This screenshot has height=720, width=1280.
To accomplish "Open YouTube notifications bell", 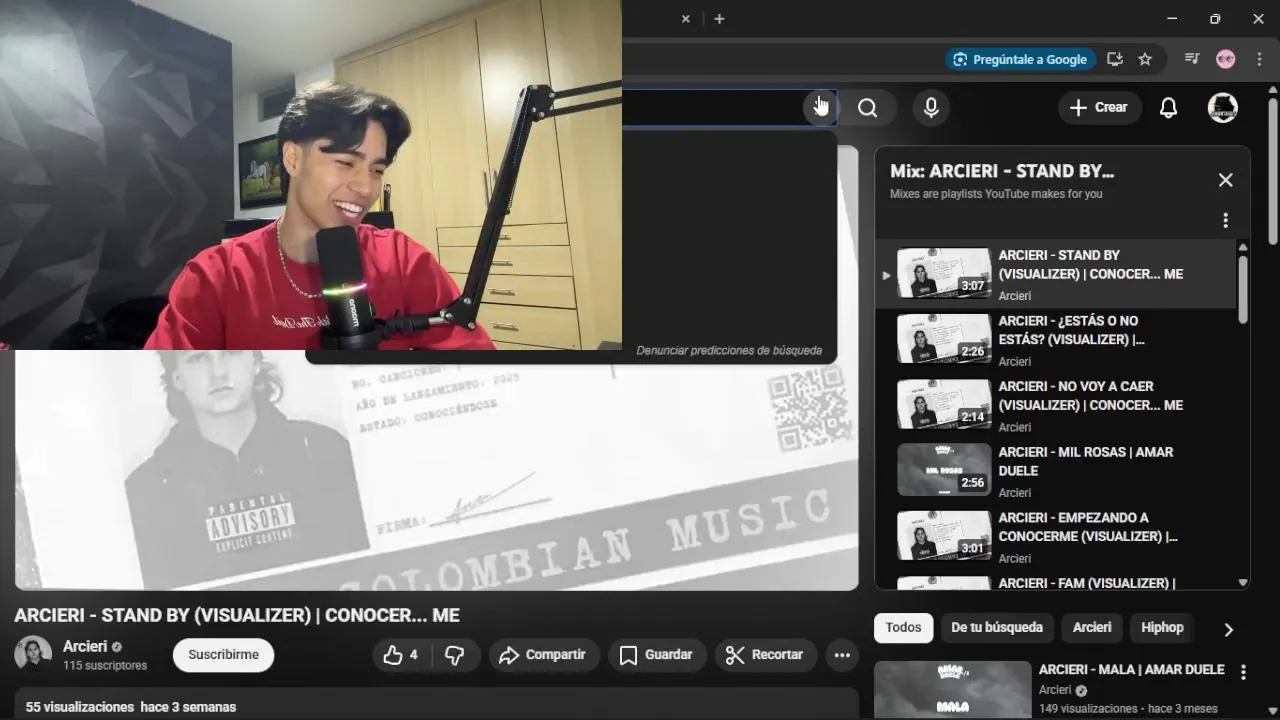I will pos(1168,108).
